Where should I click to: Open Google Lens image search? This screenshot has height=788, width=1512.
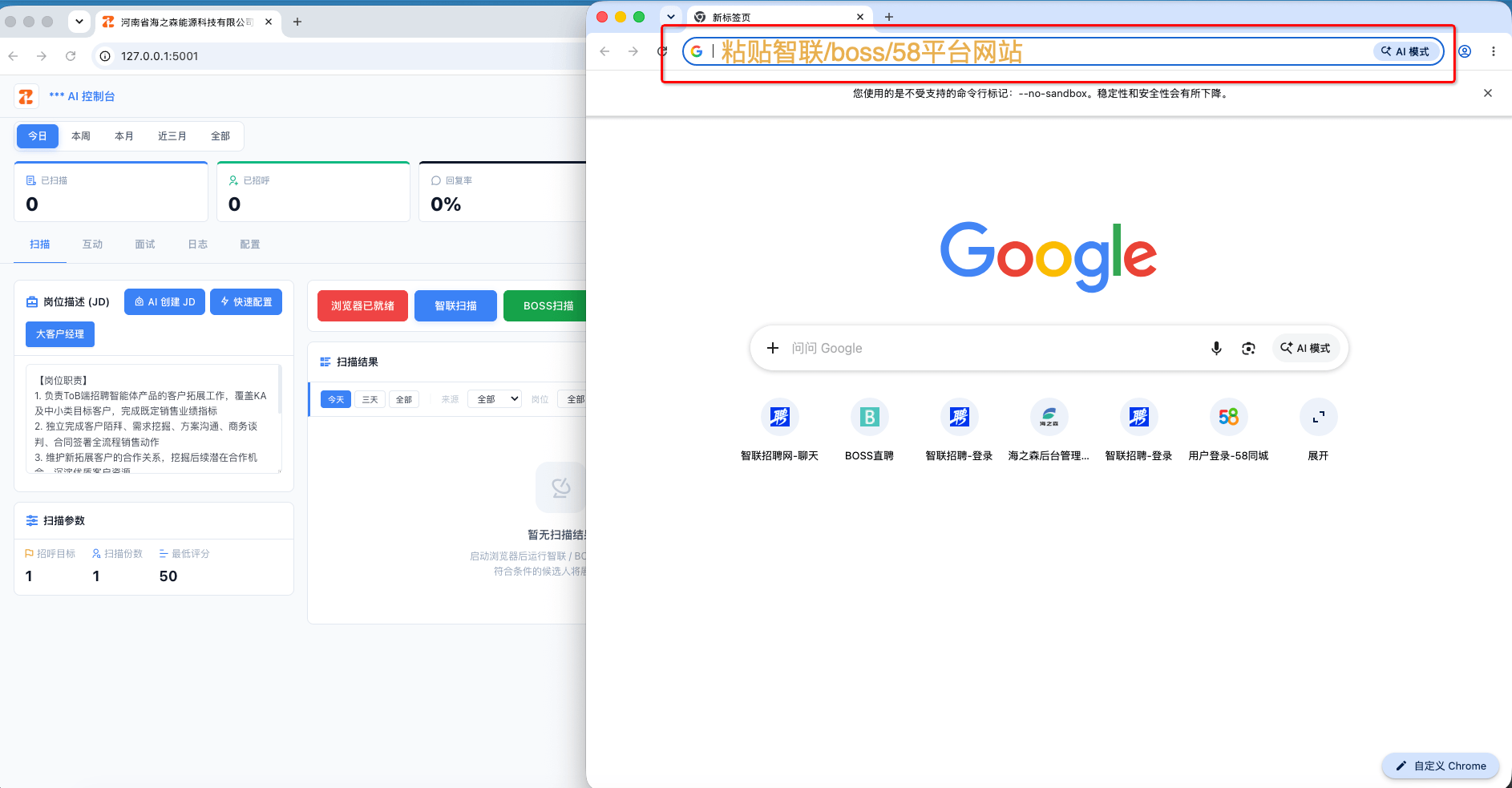click(1248, 348)
